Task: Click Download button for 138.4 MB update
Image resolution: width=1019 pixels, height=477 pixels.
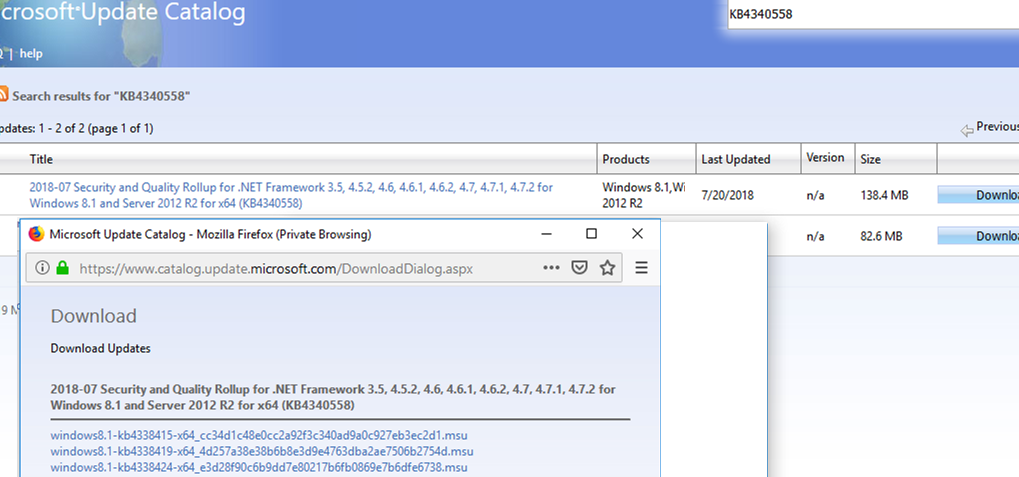Action: (978, 195)
